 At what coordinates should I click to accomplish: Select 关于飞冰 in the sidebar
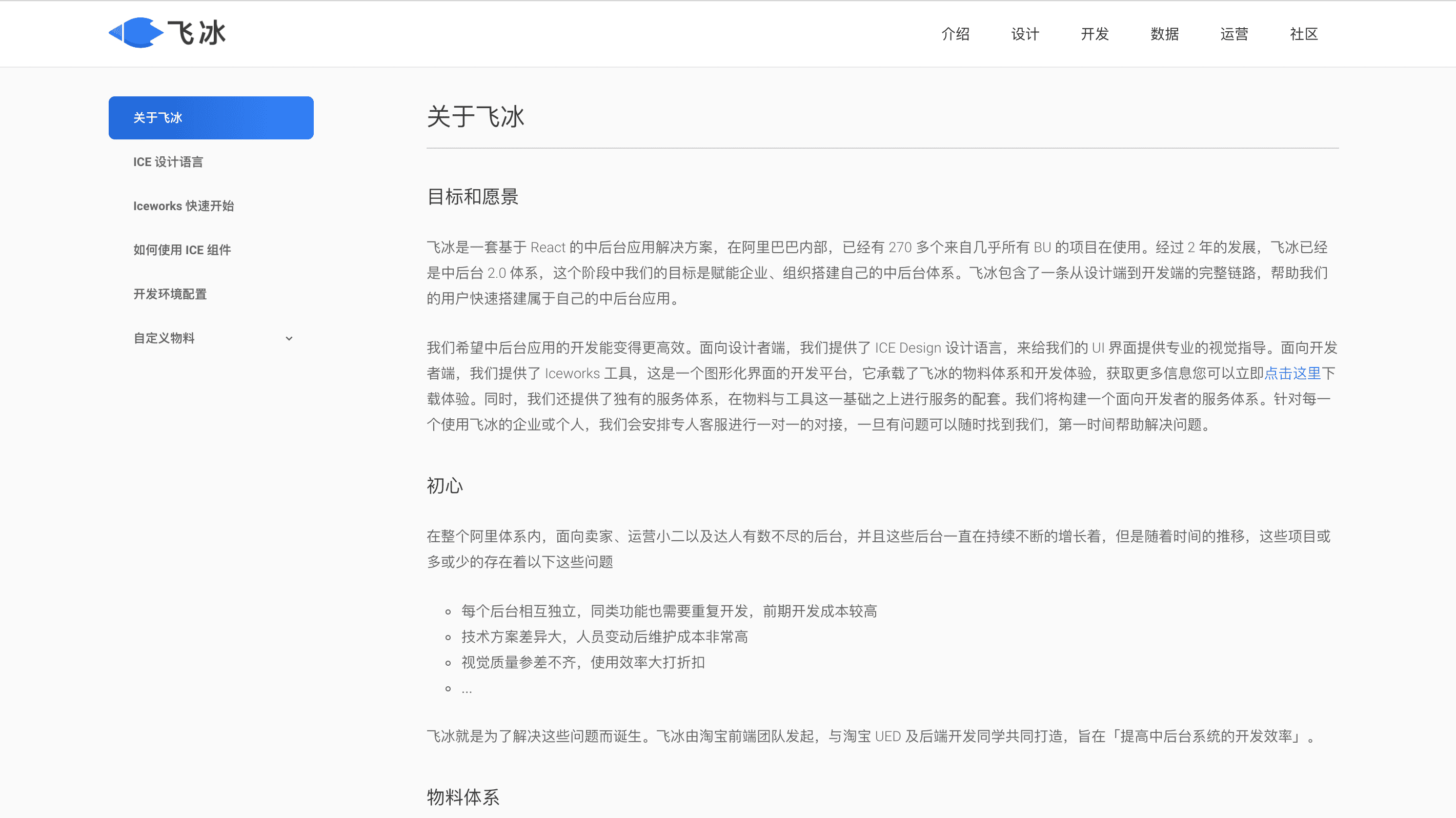[x=211, y=117]
